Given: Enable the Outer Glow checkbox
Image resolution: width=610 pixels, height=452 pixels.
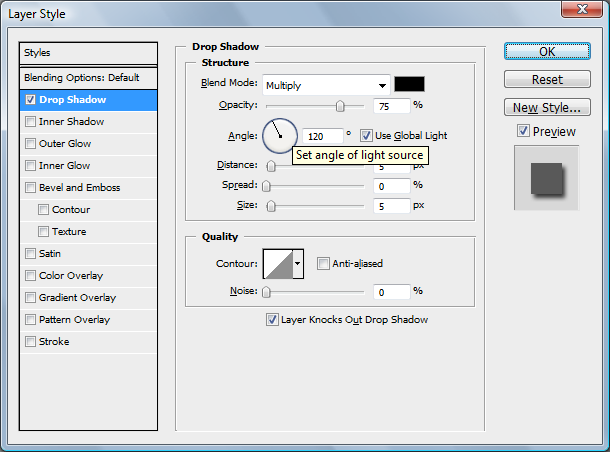Looking at the screenshot, I should click(30, 144).
